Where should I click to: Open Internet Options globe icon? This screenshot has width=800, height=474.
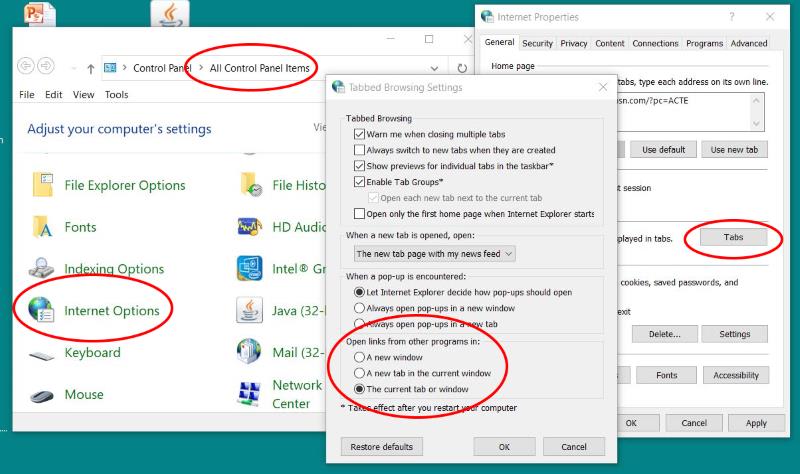pos(41,310)
